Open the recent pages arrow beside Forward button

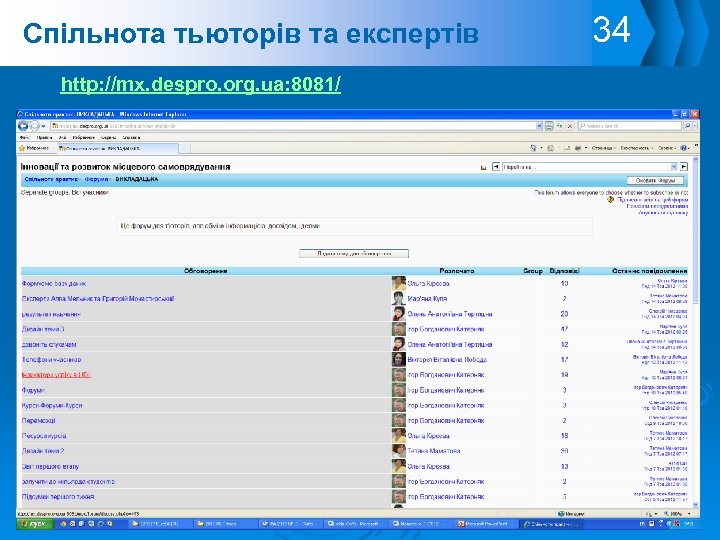[x=44, y=126]
